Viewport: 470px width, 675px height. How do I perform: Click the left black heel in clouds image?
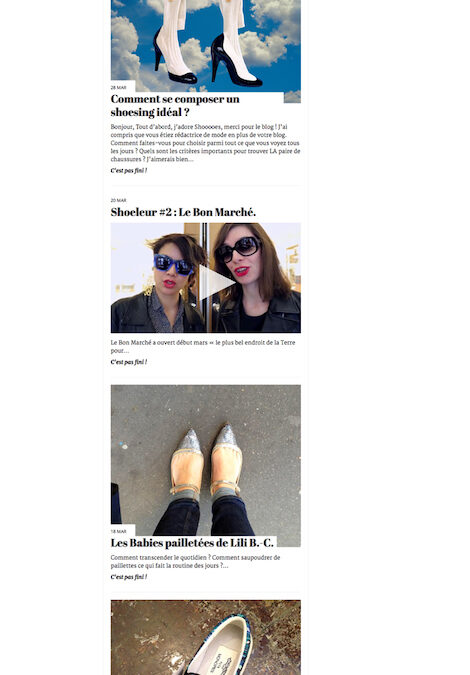point(174,56)
